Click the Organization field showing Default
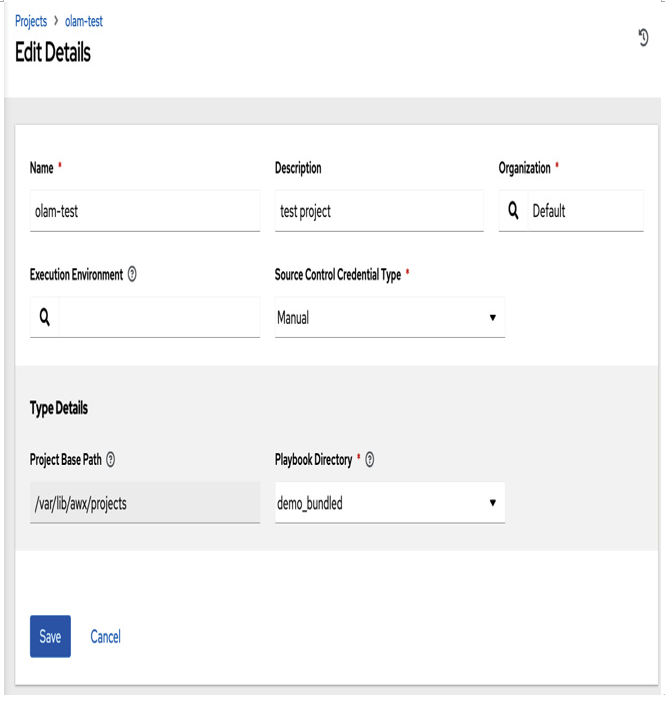 [586, 211]
